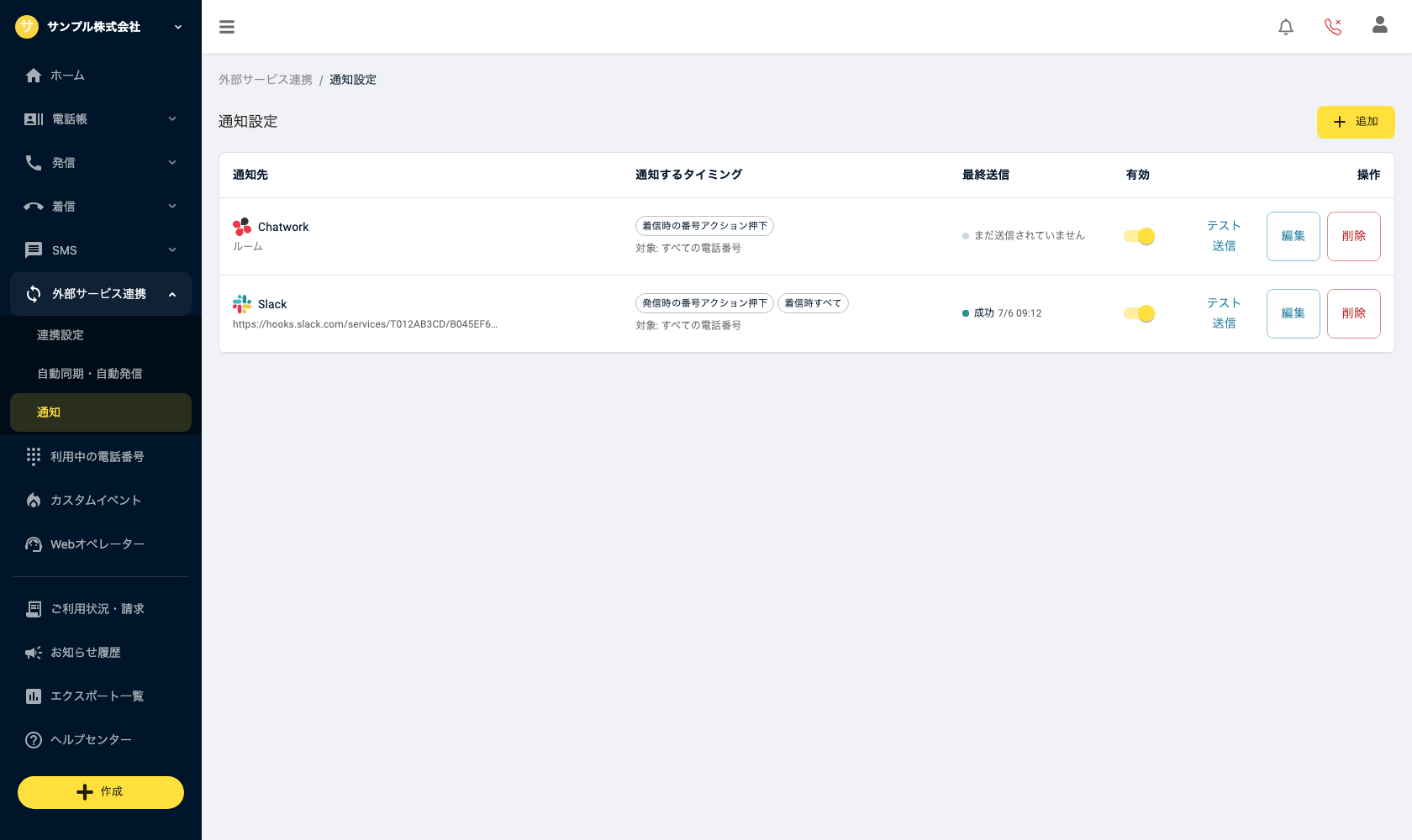Open the サンプル株式会社 company dropdown
1412x840 pixels.
[101, 27]
